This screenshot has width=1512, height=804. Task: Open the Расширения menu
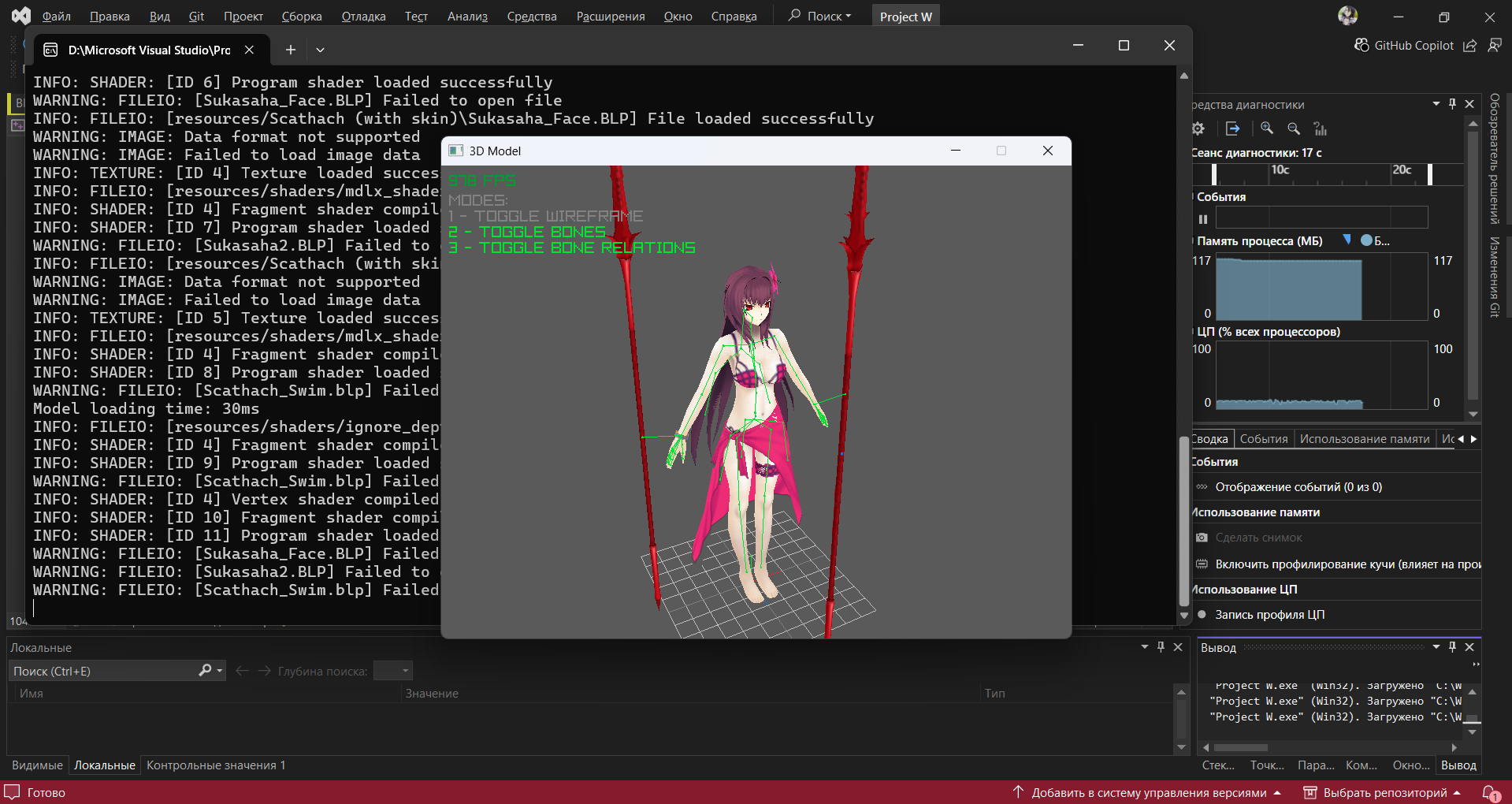611,17
